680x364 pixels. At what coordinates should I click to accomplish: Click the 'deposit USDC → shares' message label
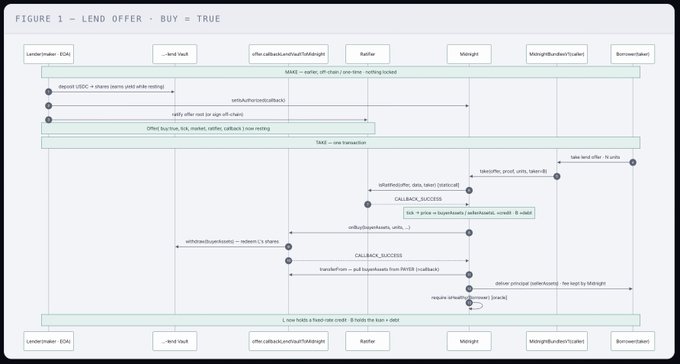(111, 87)
